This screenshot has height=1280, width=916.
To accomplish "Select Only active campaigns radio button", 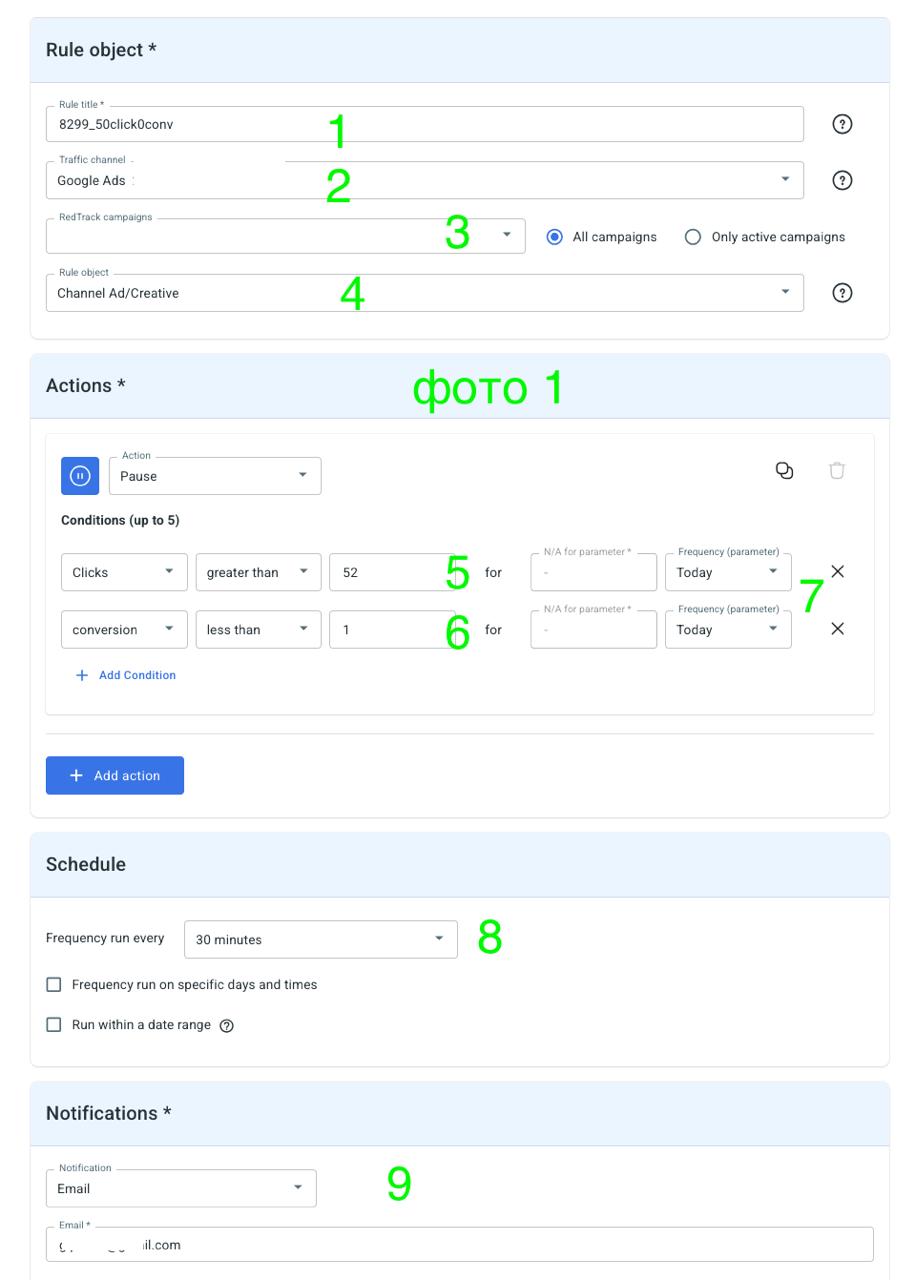I will click(x=692, y=237).
